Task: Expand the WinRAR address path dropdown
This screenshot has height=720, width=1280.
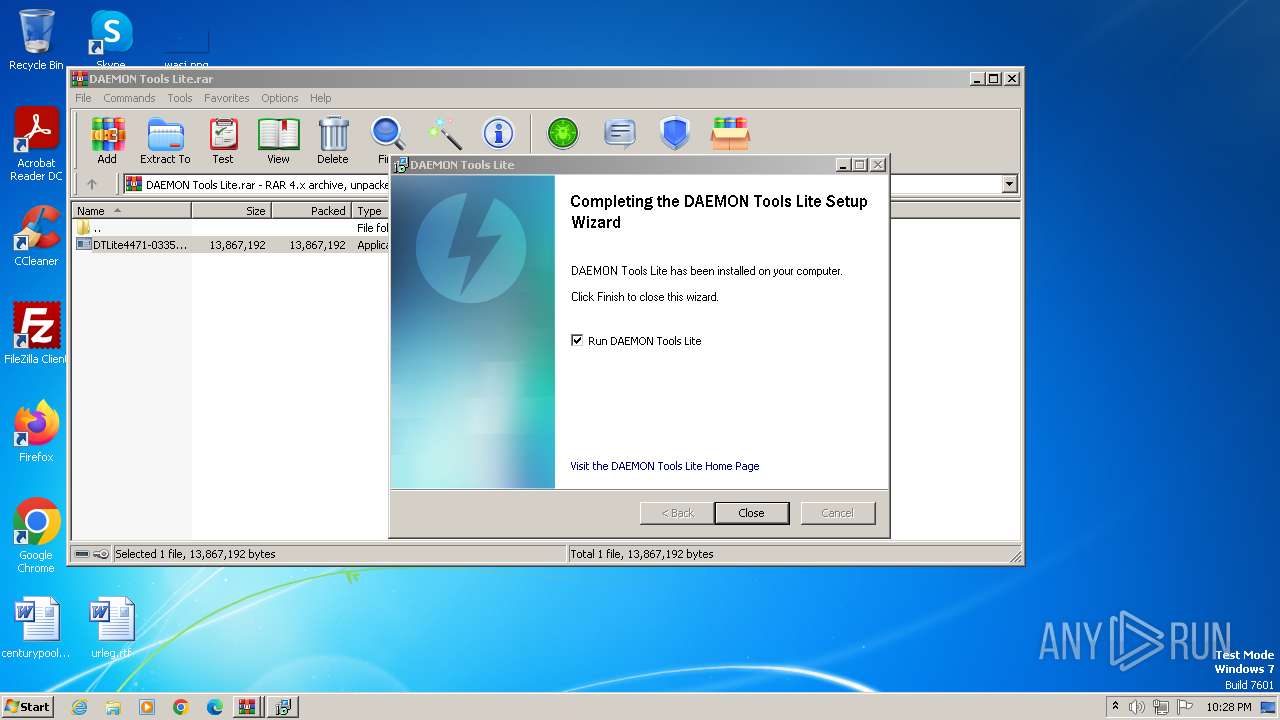Action: pos(1009,184)
